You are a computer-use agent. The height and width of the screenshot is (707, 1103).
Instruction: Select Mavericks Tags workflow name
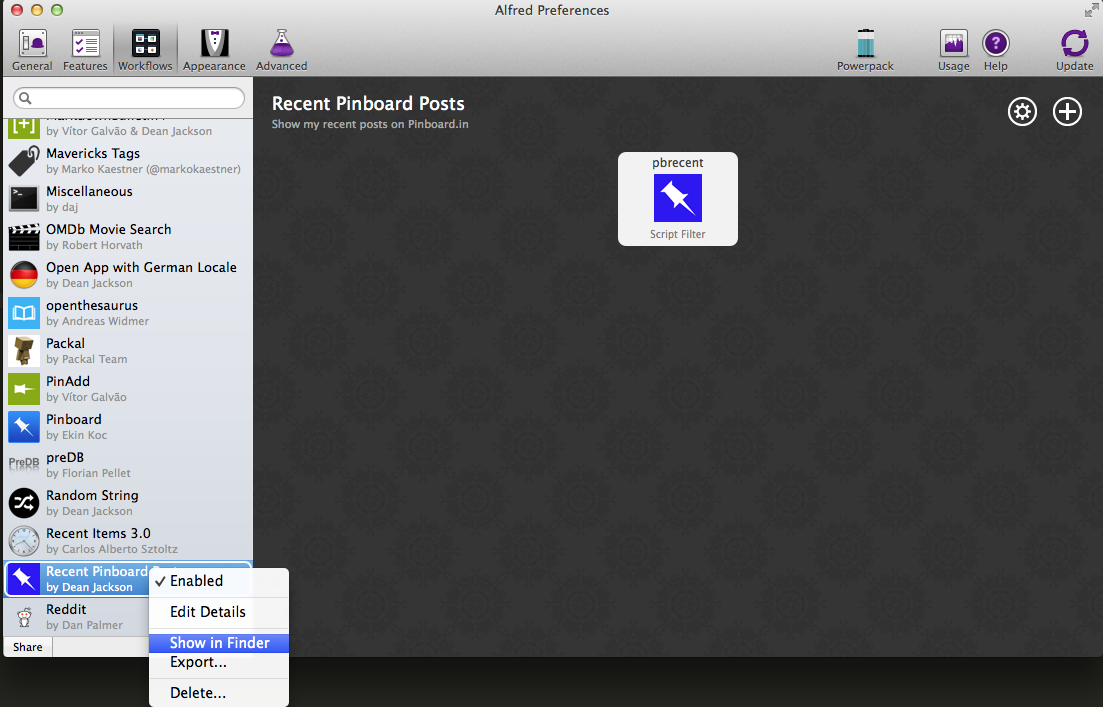tap(93, 153)
